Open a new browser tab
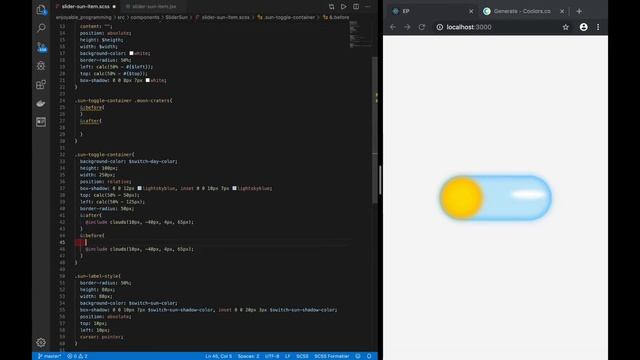Image resolution: width=640 pixels, height=360 pixels. (x=579, y=11)
